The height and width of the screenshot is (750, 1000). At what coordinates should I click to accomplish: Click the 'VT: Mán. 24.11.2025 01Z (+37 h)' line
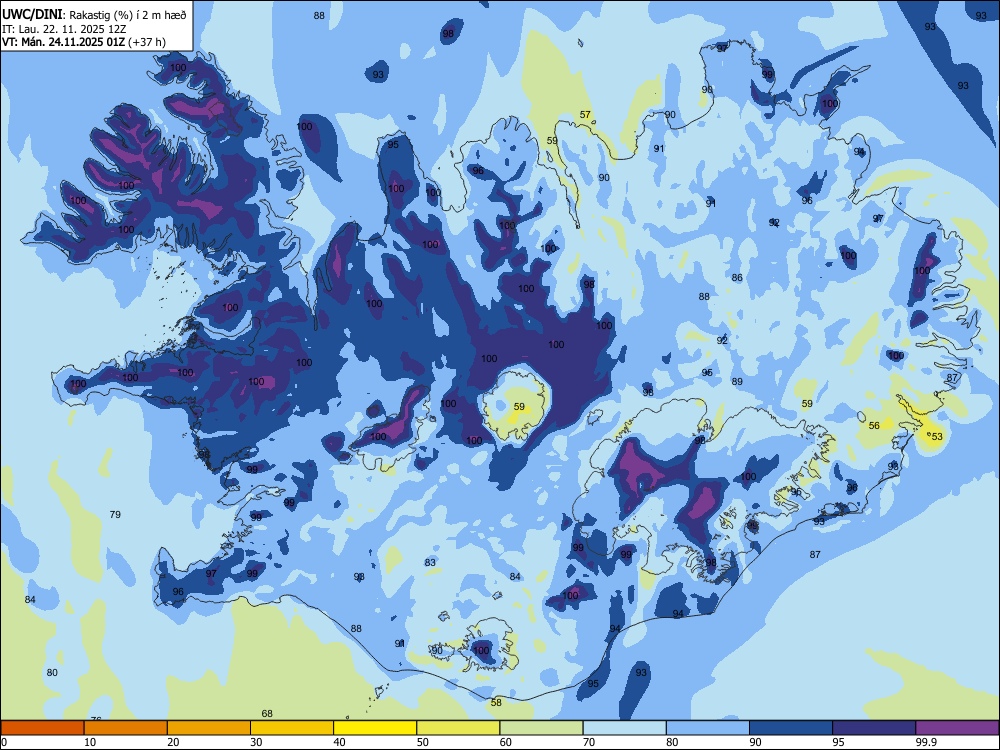[84, 41]
